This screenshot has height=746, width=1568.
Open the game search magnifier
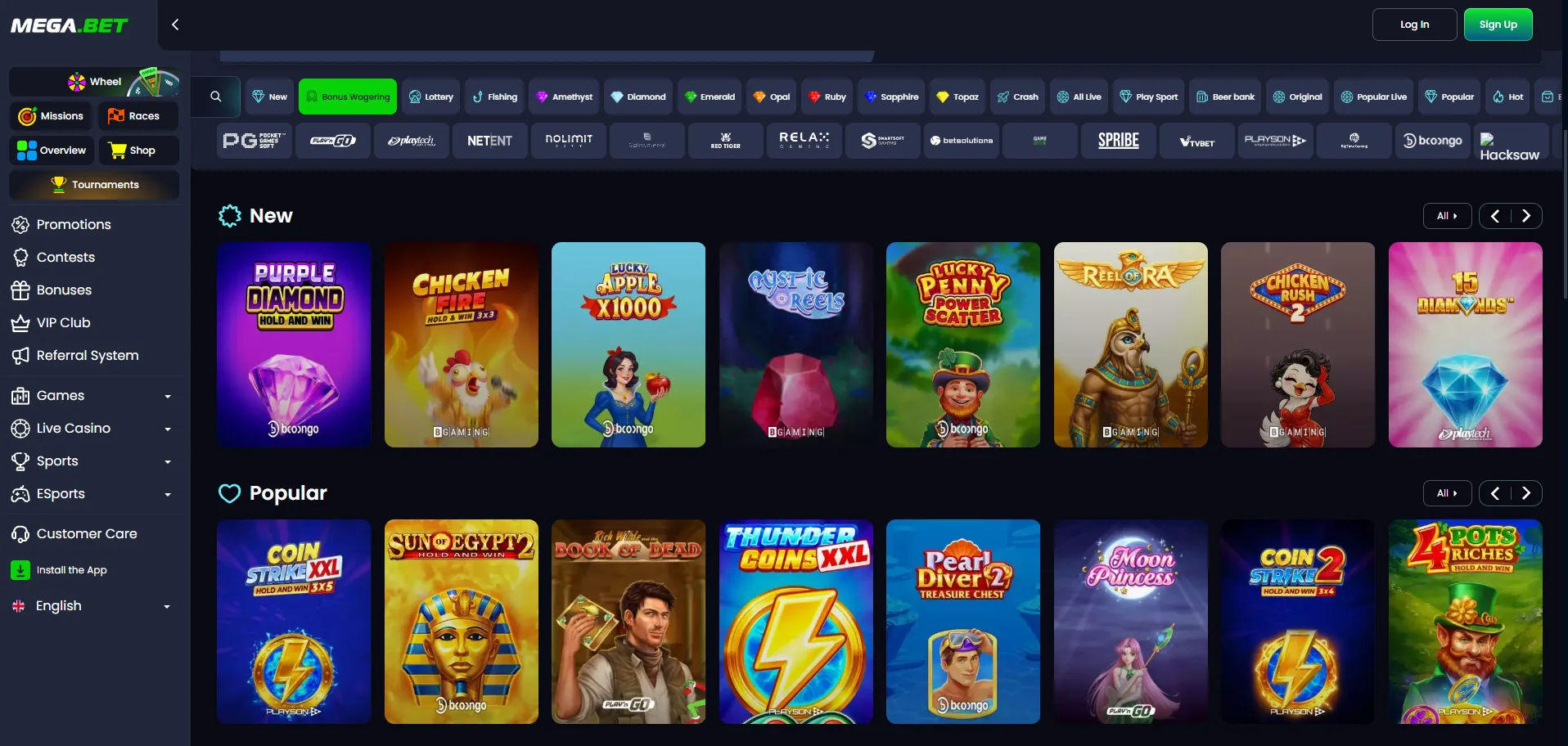(x=216, y=97)
